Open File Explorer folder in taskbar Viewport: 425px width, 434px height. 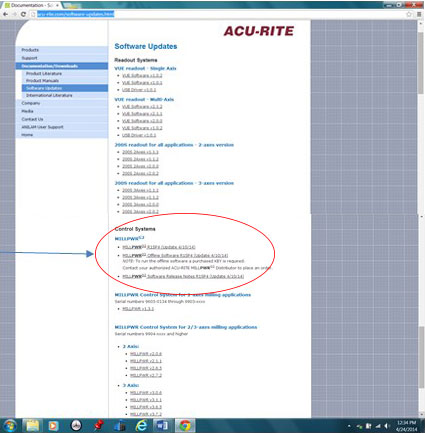point(33,426)
